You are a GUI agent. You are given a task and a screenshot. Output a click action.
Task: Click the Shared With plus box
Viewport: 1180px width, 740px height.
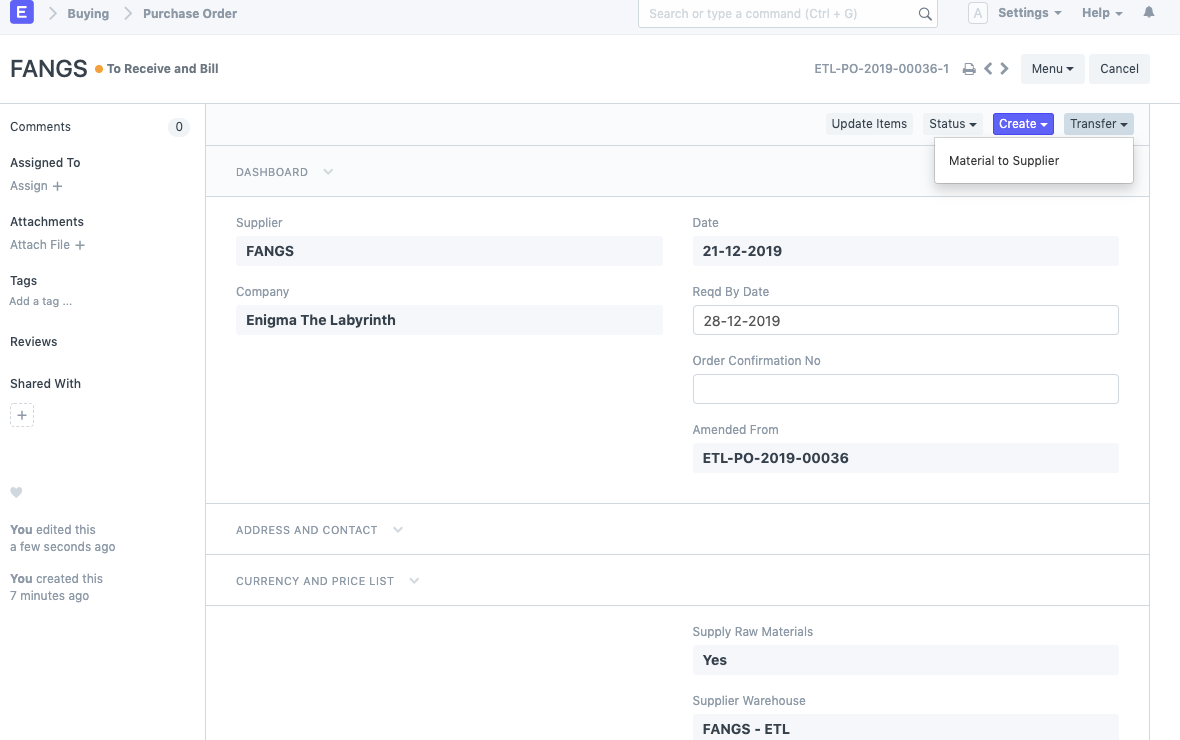point(22,415)
